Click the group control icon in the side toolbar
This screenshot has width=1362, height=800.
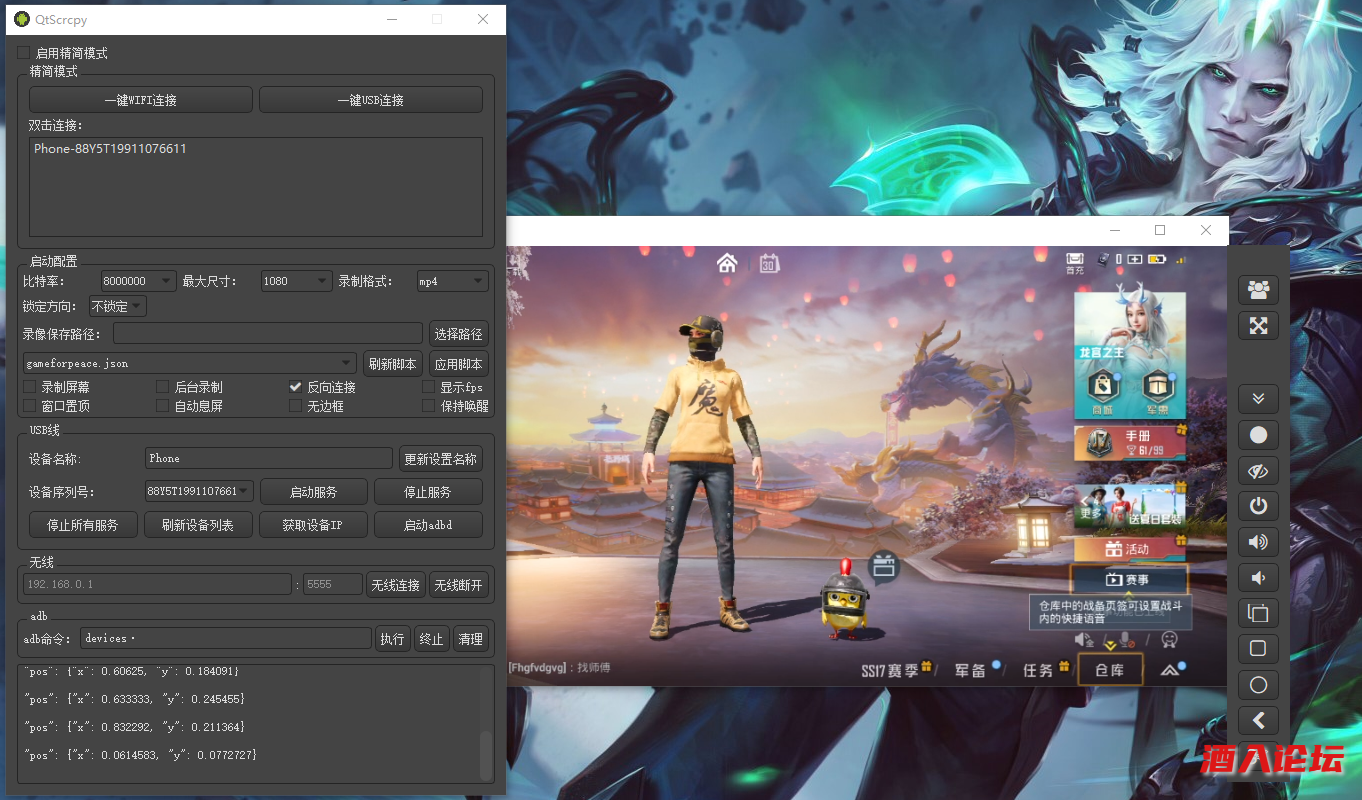pos(1258,290)
